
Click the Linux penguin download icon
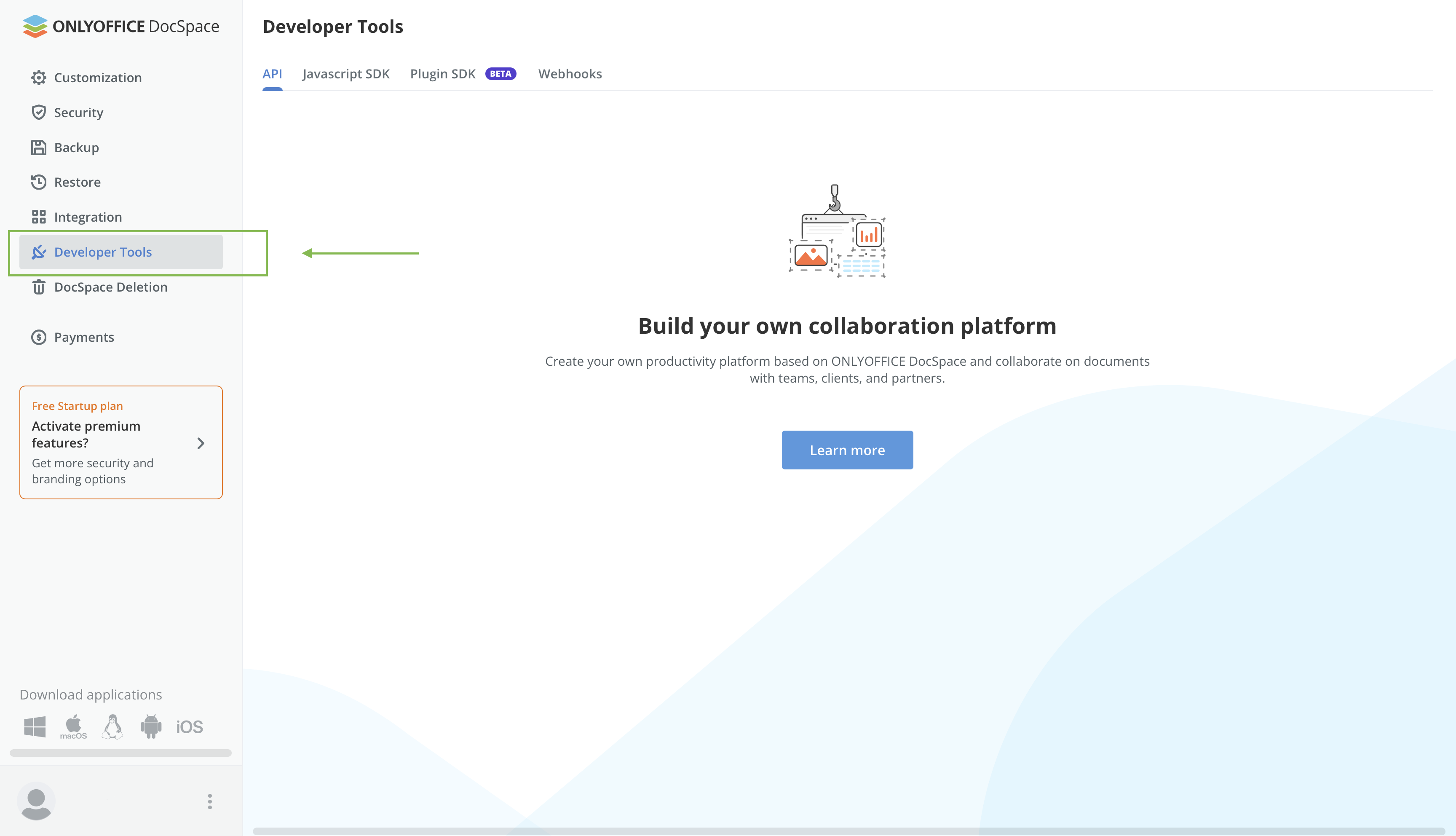point(112,726)
